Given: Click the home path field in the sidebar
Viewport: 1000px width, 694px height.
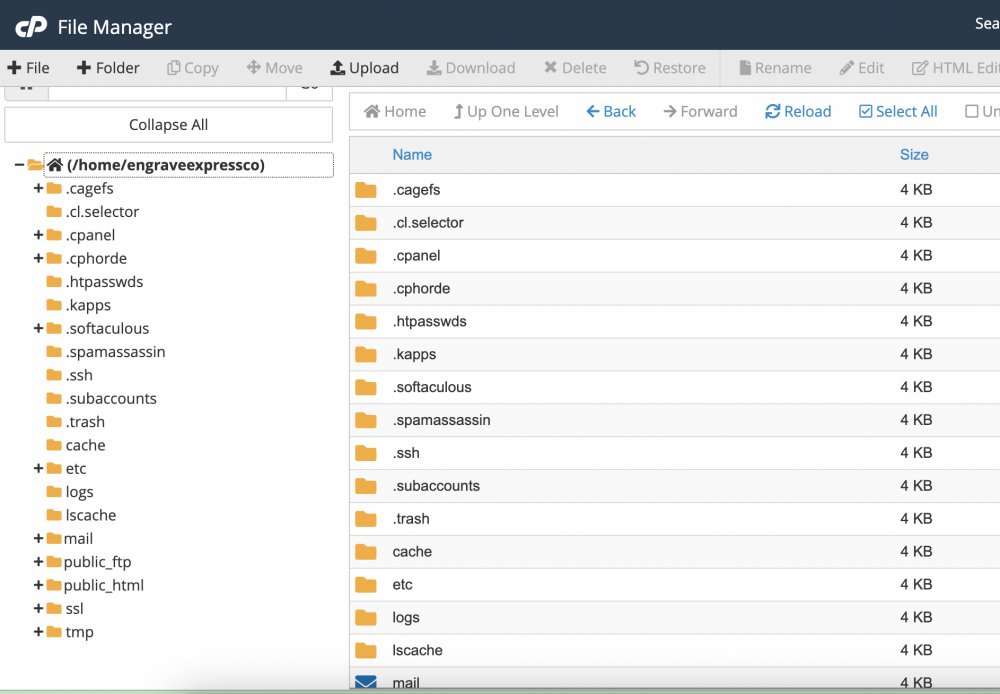Looking at the screenshot, I should (189, 164).
